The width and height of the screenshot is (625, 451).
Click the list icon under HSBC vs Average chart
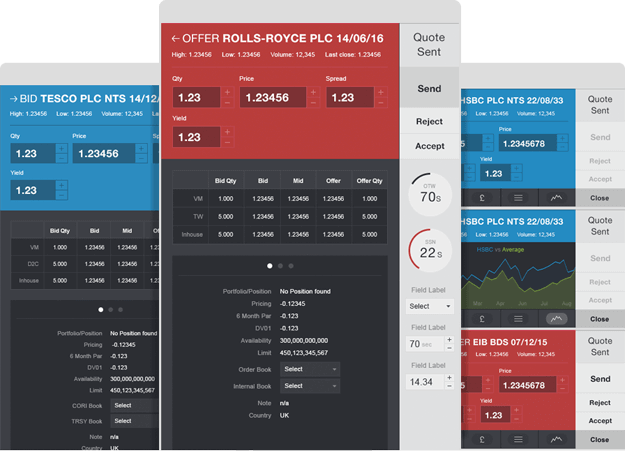pyautogui.click(x=519, y=319)
